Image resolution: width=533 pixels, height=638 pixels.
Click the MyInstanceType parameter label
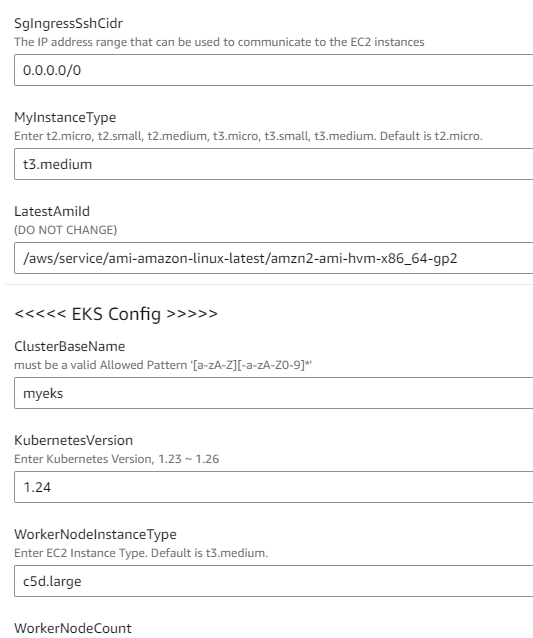tap(65, 118)
